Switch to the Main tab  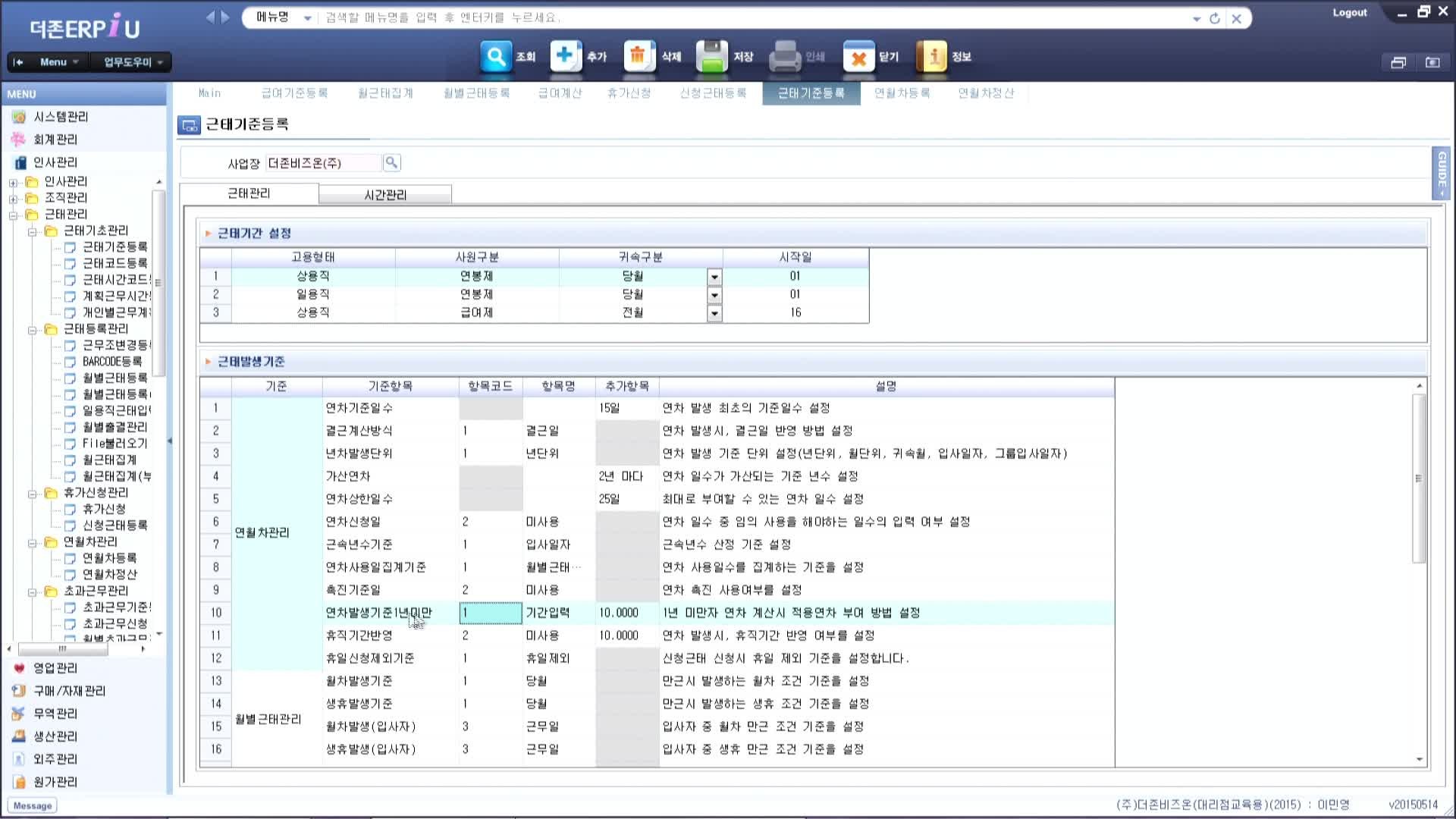pyautogui.click(x=209, y=93)
